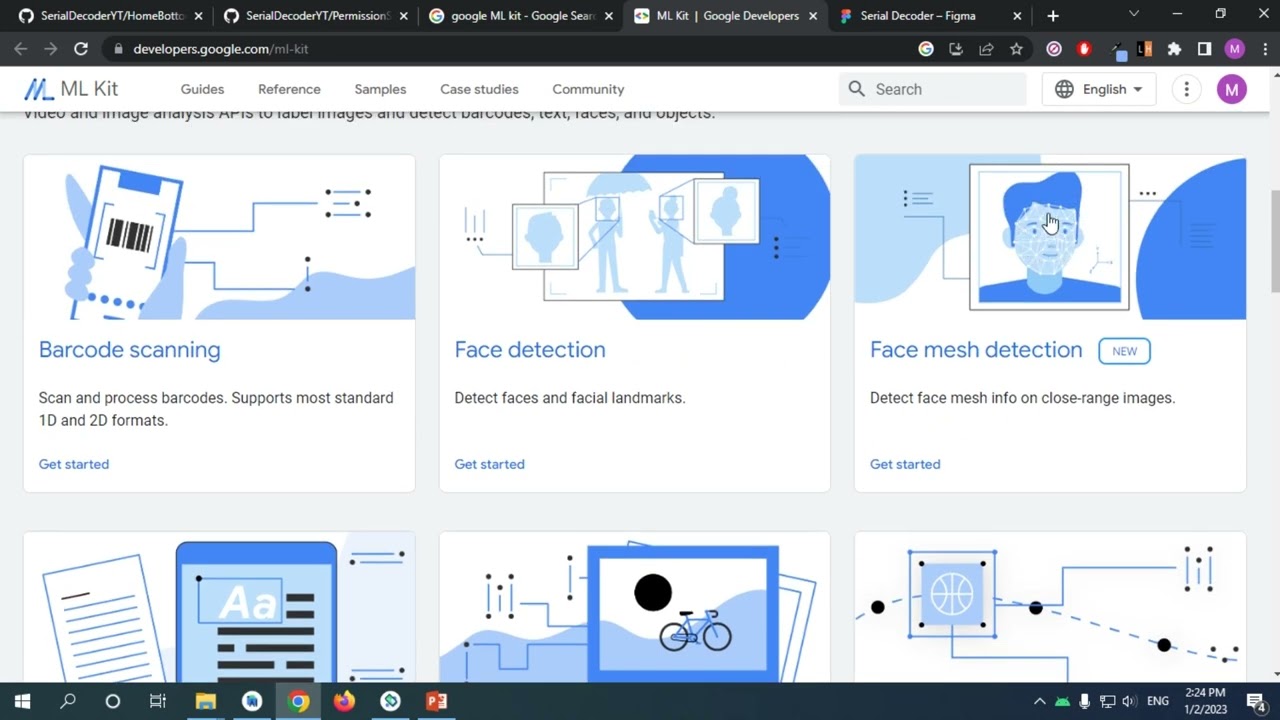Open the English language dropdown
This screenshot has width=1280, height=720.
[1099, 89]
